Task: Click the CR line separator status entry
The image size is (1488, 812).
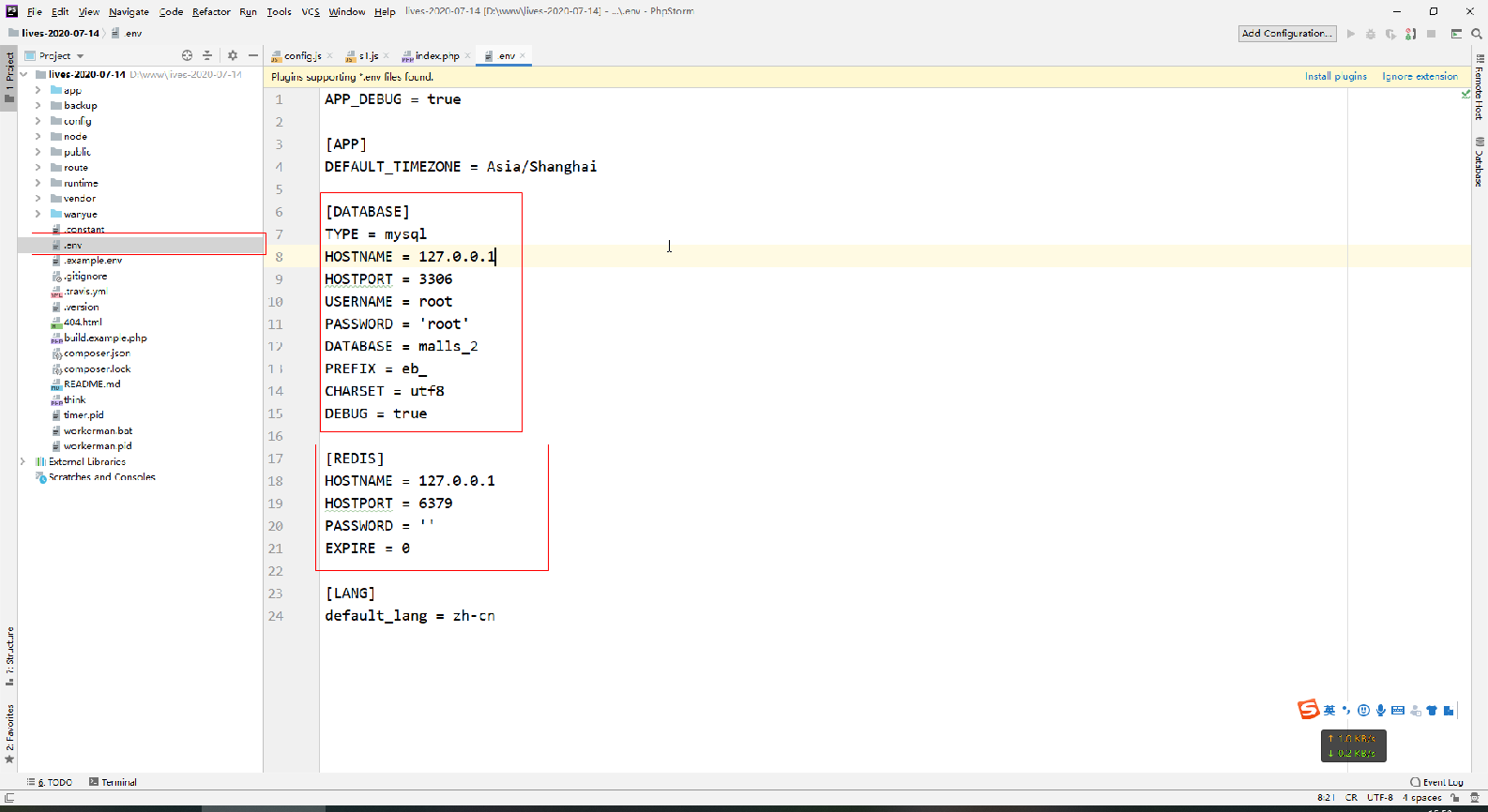Action: (x=1351, y=798)
